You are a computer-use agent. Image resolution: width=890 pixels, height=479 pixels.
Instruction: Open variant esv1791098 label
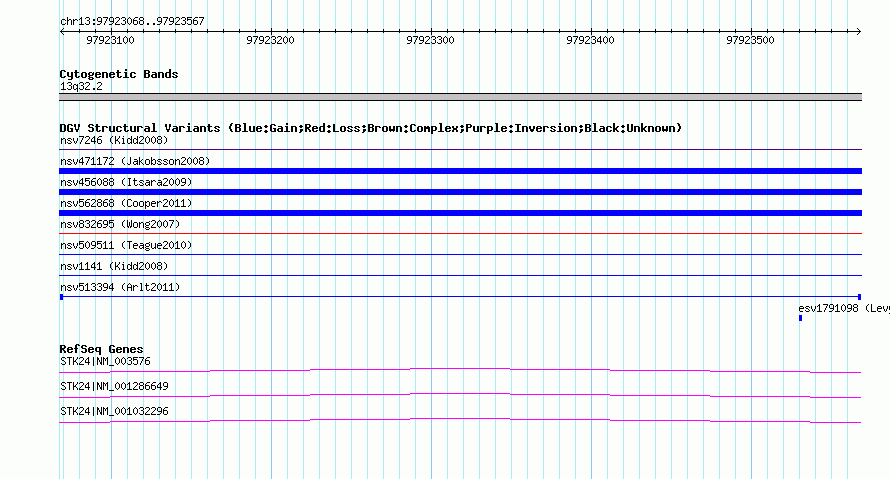843,308
